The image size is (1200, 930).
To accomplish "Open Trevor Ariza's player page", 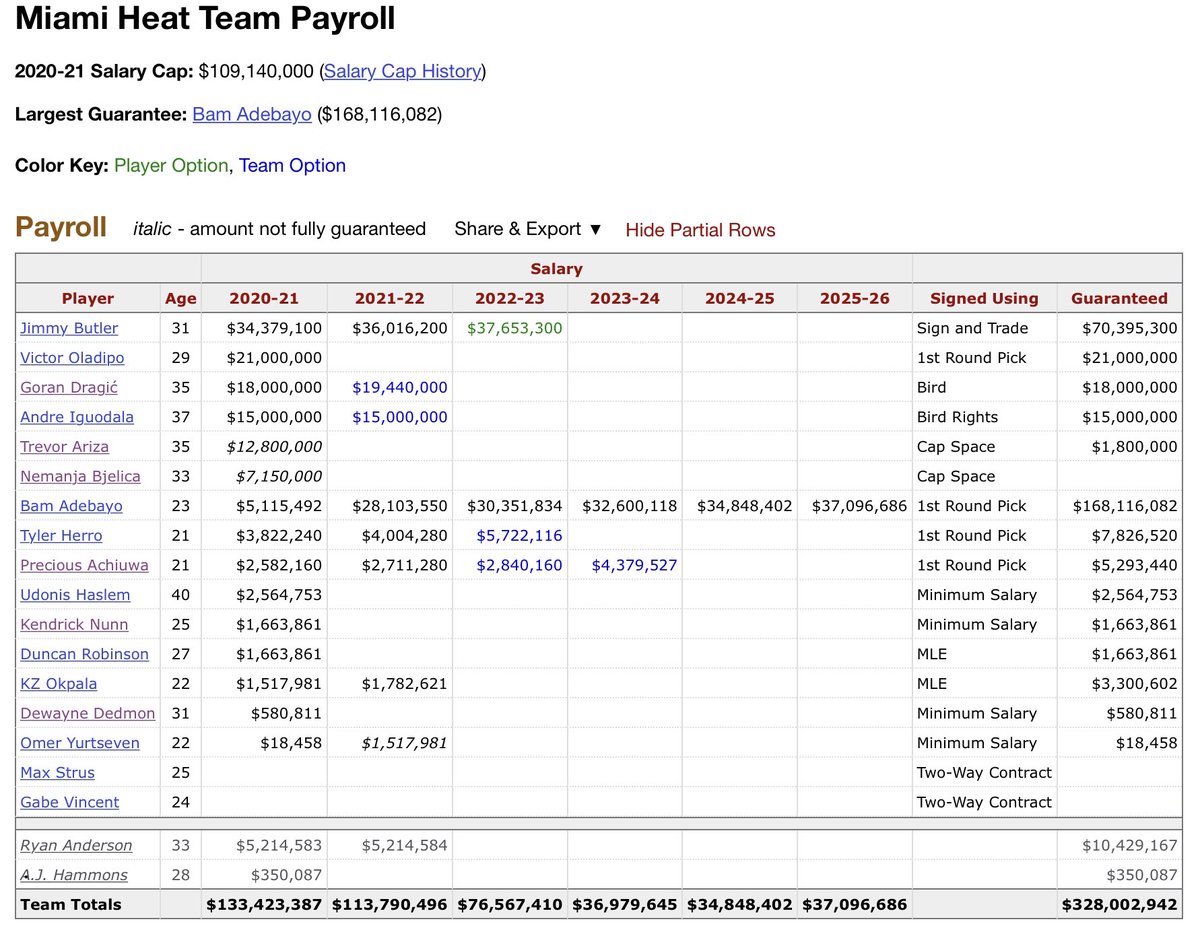I will pyautogui.click(x=64, y=446).
